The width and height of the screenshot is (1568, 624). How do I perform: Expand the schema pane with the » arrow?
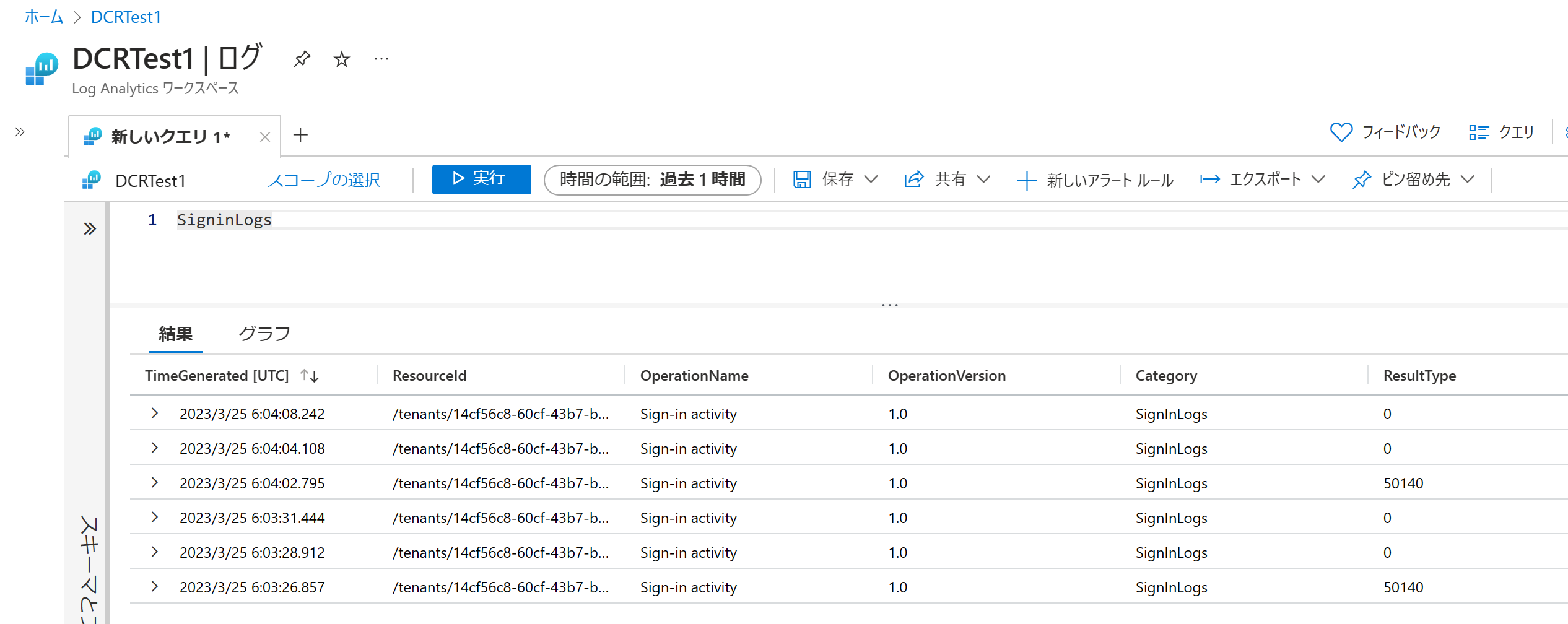click(89, 228)
